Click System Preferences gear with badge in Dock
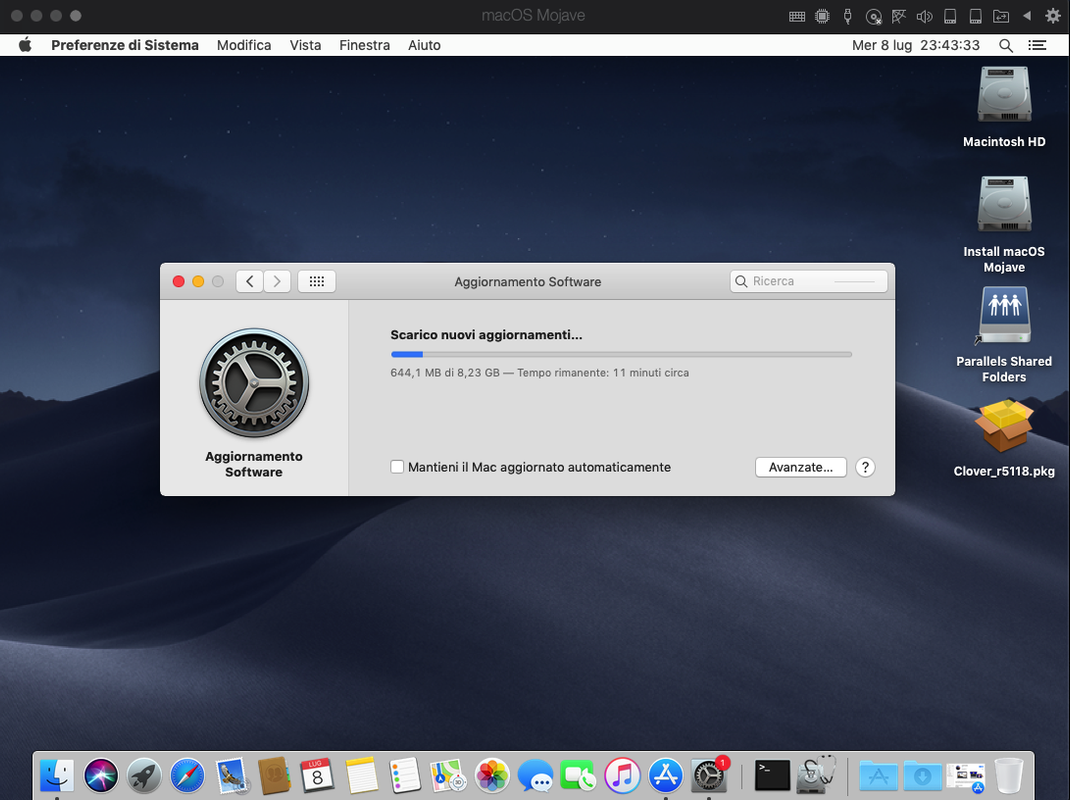The height and width of the screenshot is (800, 1070). coord(709,776)
